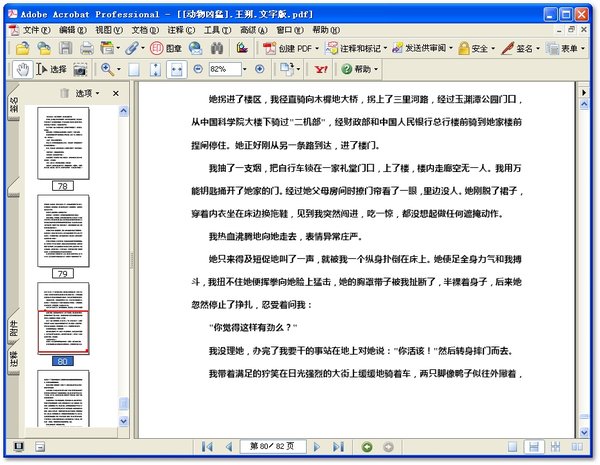This screenshot has height=465, width=600.
Task: Toggle Single Page layout
Action: (x=512, y=447)
